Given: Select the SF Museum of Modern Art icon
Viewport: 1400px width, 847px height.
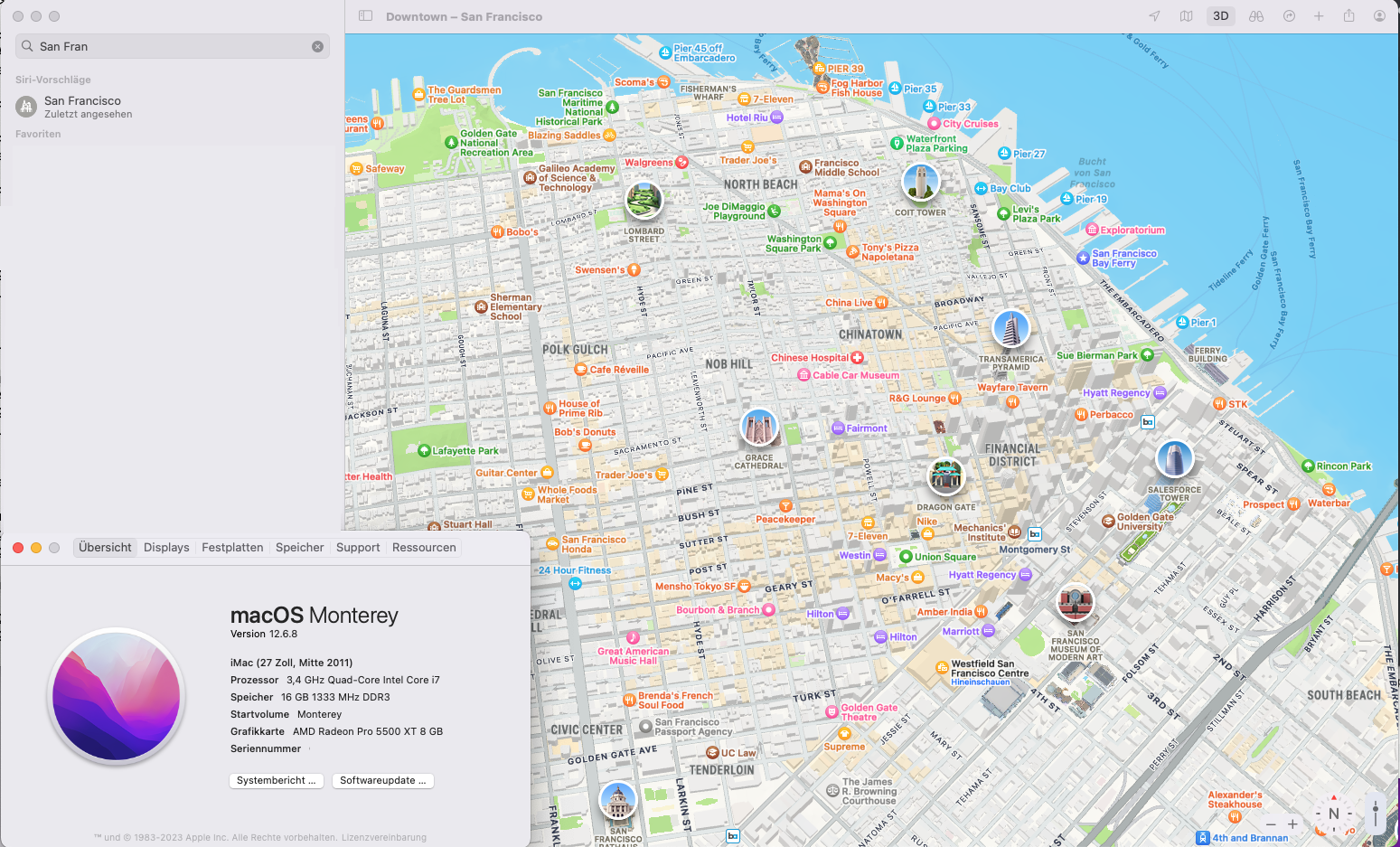Looking at the screenshot, I should coord(1076,603).
